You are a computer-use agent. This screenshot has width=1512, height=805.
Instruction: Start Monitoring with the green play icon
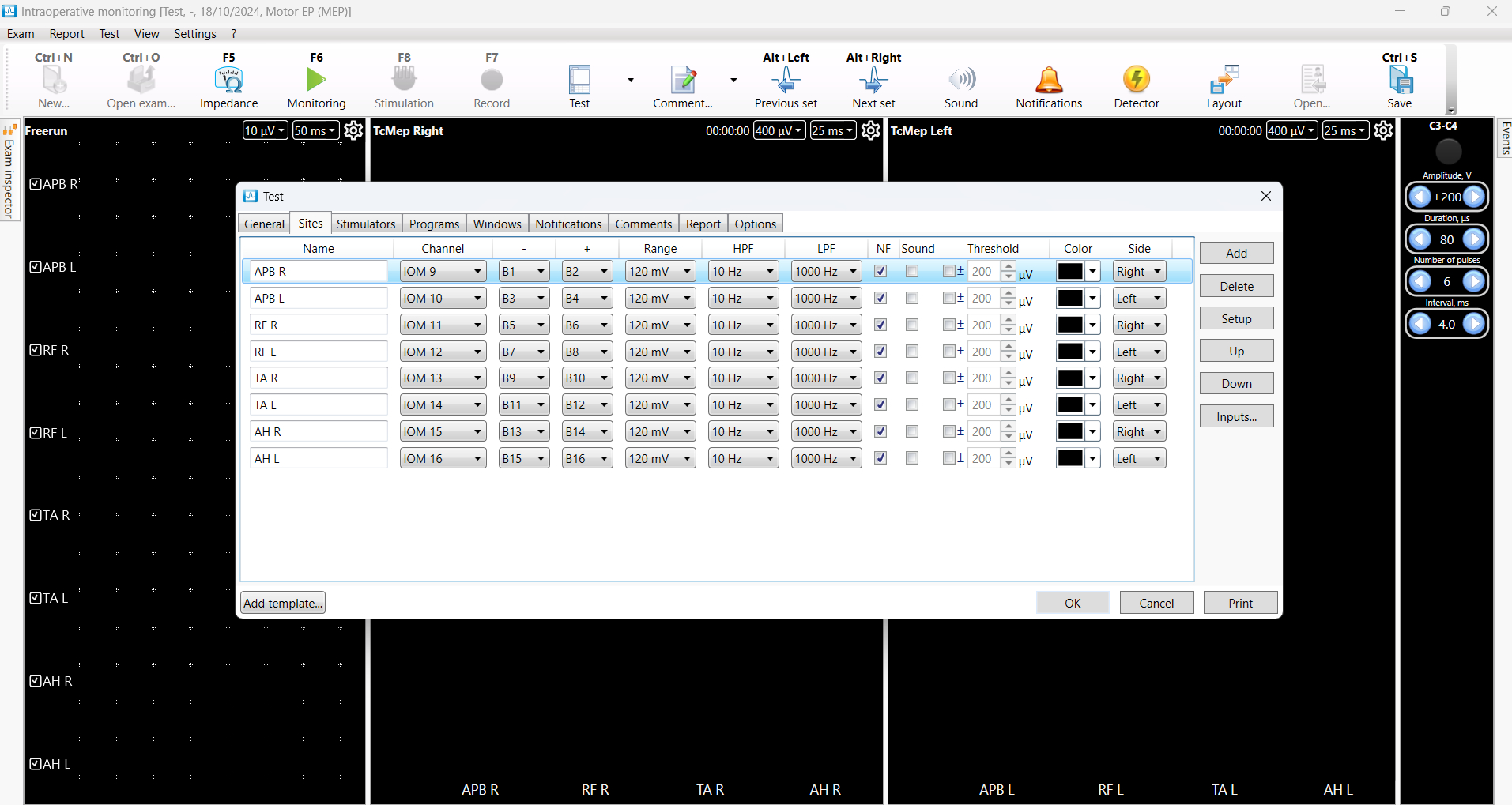316,81
